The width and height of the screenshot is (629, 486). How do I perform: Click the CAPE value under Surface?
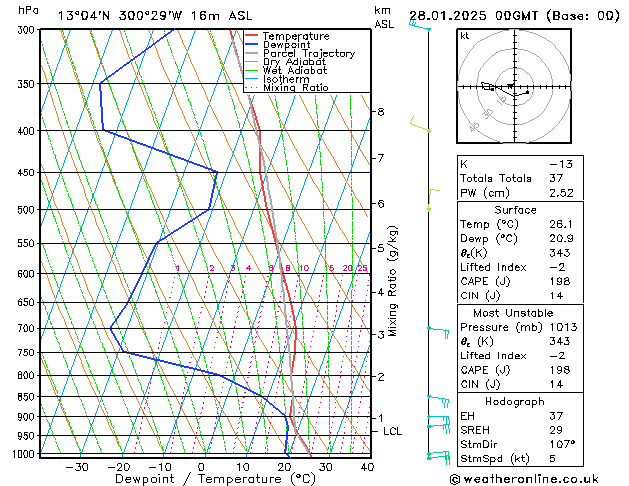pyautogui.click(x=560, y=281)
